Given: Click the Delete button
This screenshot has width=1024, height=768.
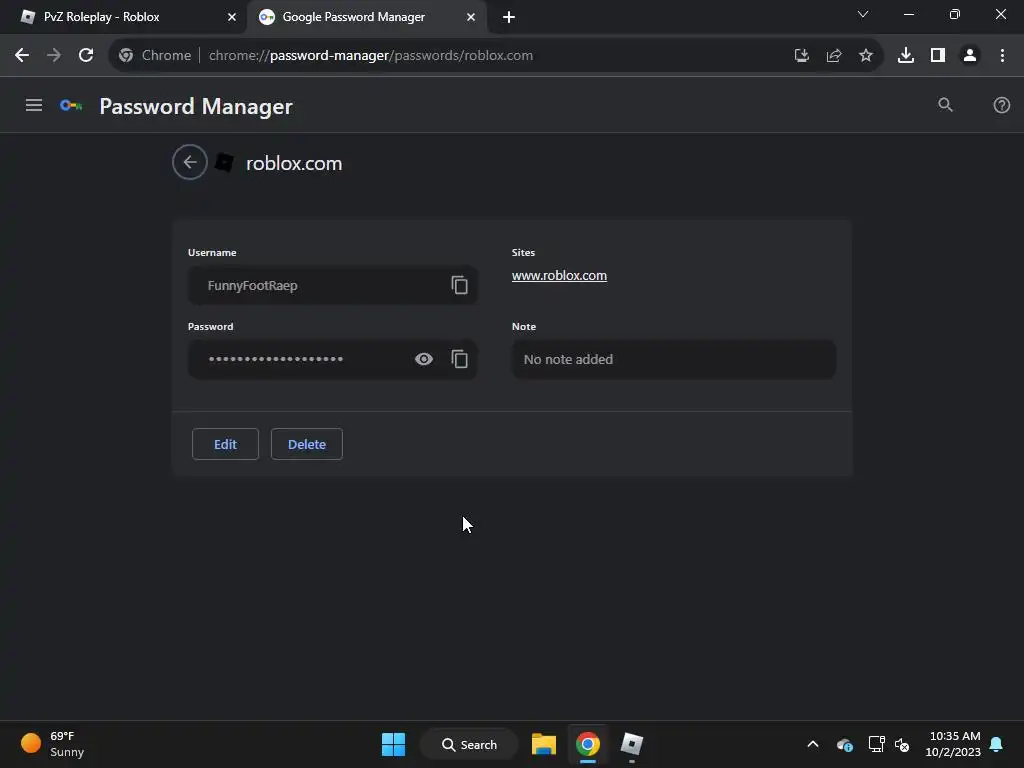Looking at the screenshot, I should tap(307, 444).
